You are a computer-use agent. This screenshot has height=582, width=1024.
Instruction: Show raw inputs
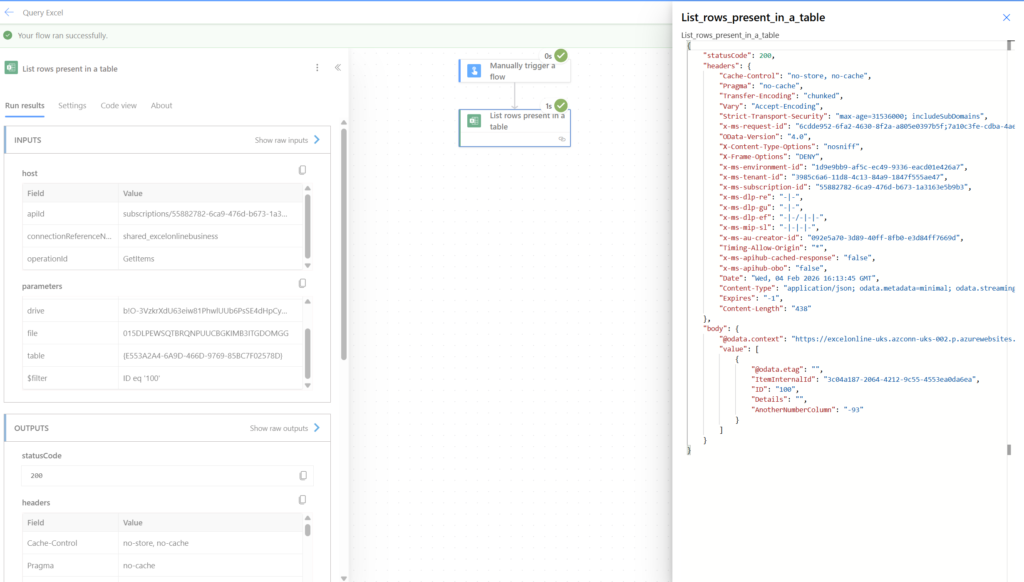click(281, 140)
